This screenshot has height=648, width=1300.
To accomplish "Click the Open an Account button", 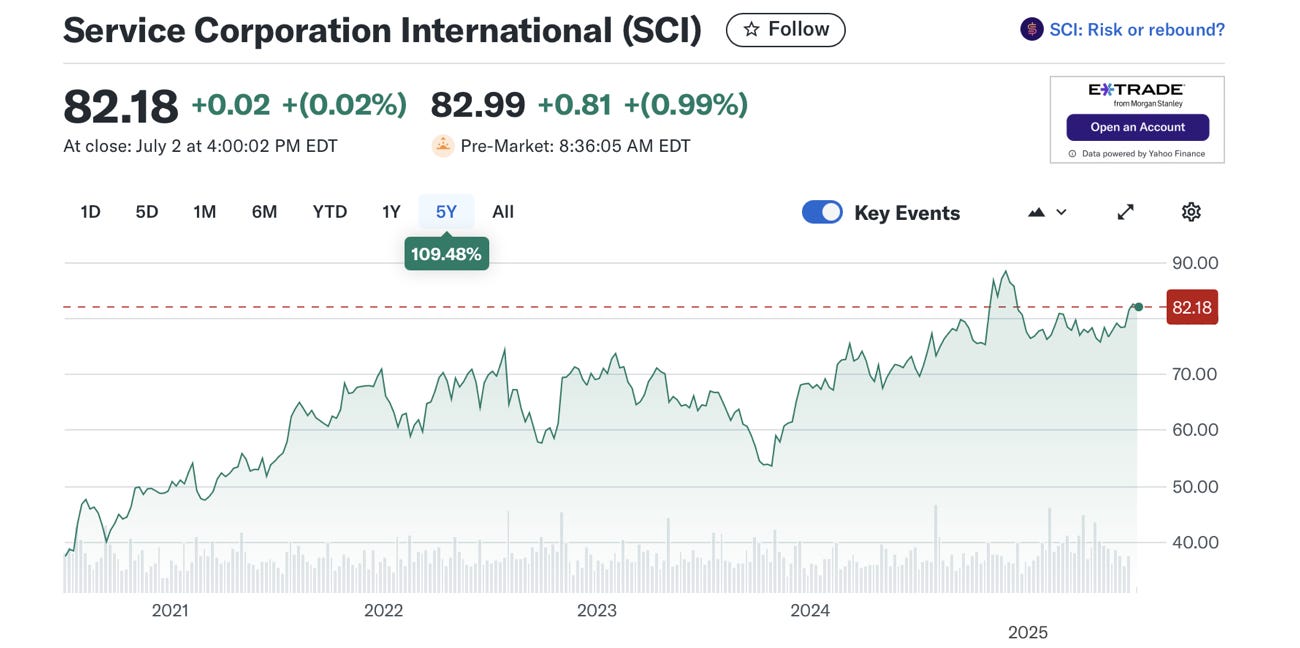I will [x=1137, y=127].
